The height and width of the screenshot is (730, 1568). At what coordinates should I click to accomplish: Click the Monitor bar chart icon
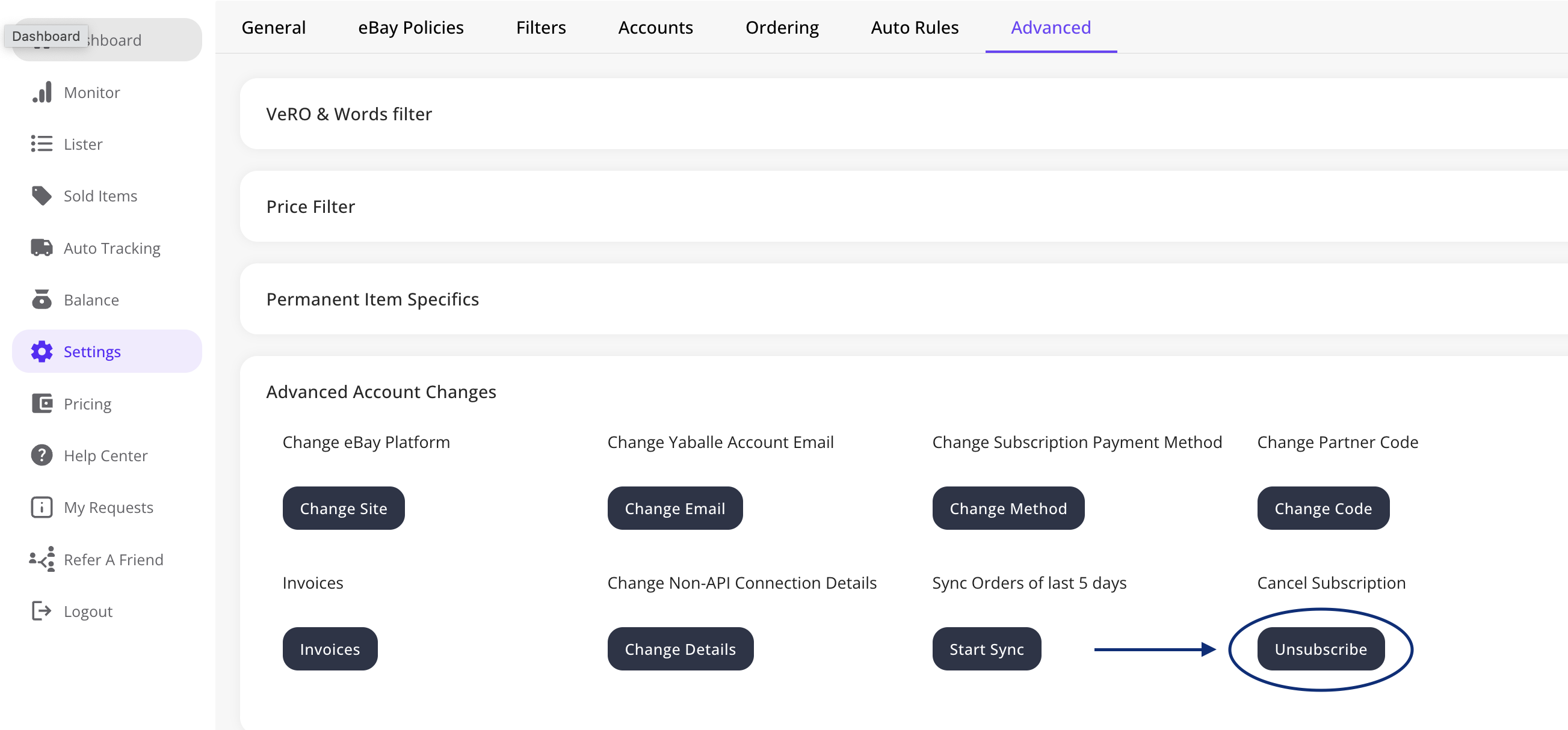click(x=42, y=93)
